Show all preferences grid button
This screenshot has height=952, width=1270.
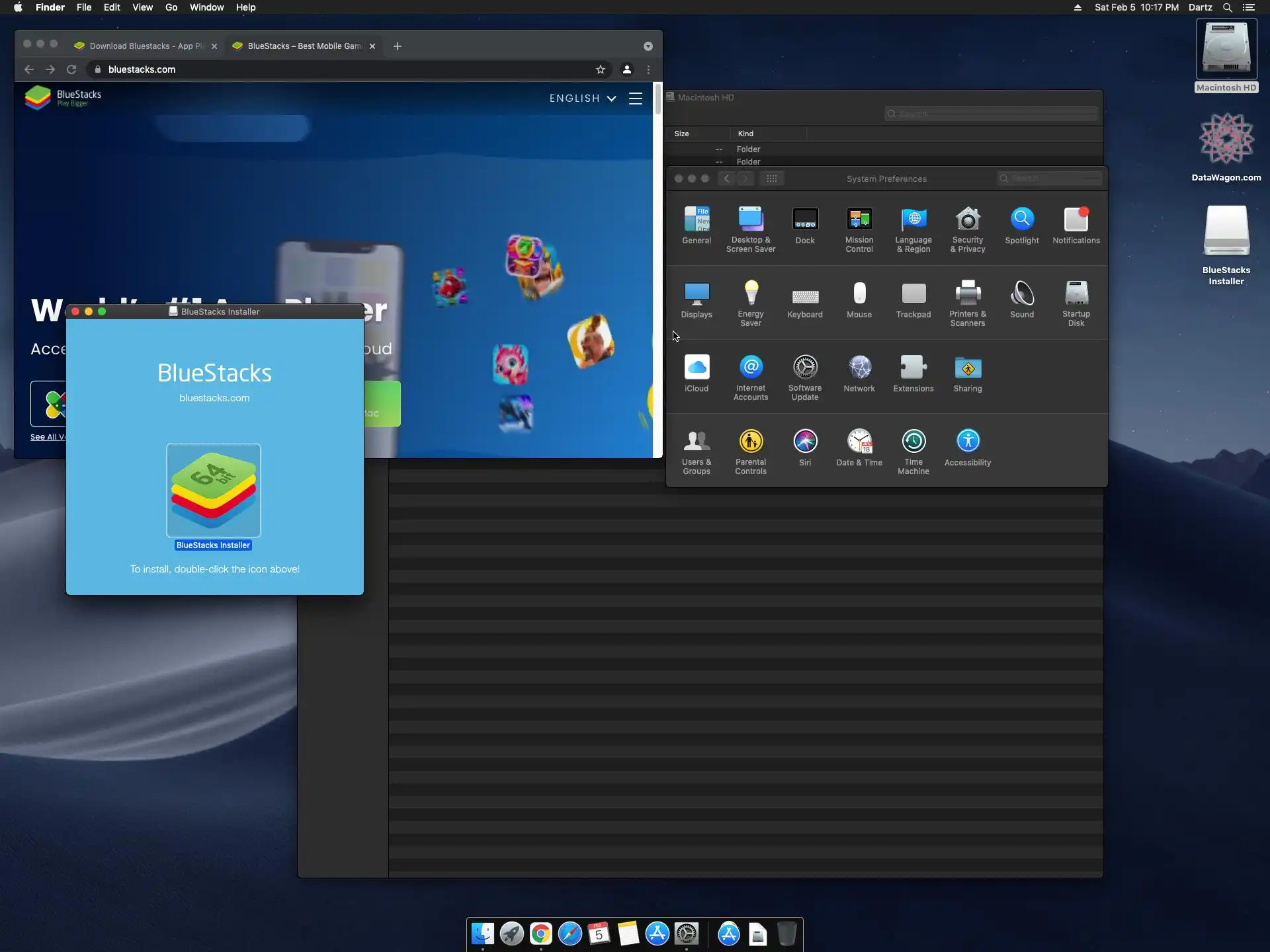[771, 178]
